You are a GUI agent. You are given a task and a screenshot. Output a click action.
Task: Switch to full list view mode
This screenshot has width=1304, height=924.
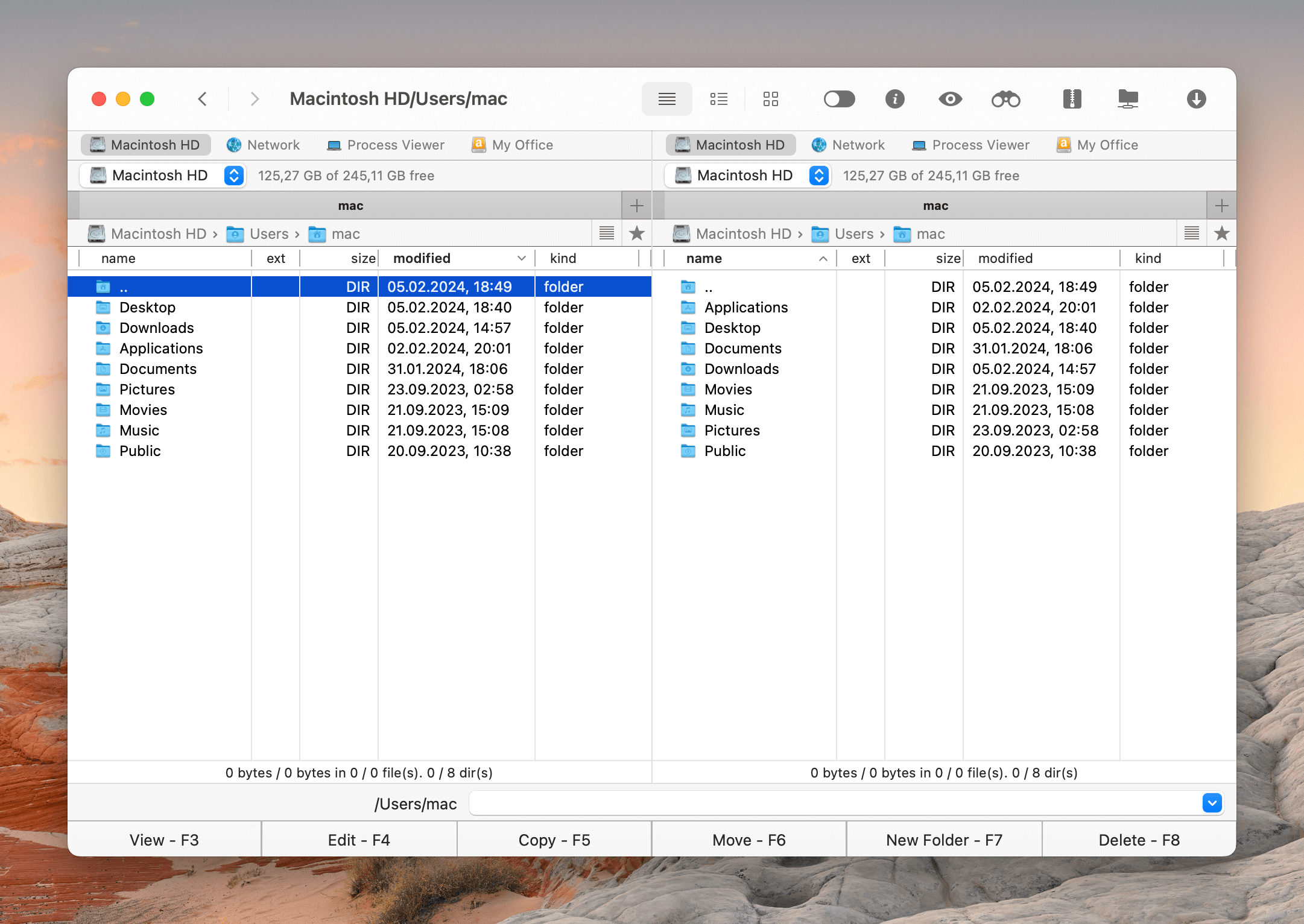[x=666, y=99]
